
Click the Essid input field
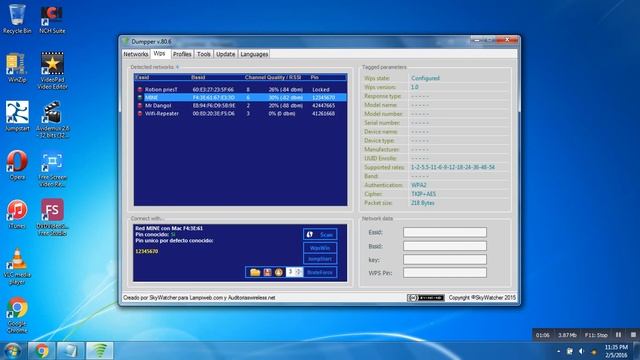(445, 232)
